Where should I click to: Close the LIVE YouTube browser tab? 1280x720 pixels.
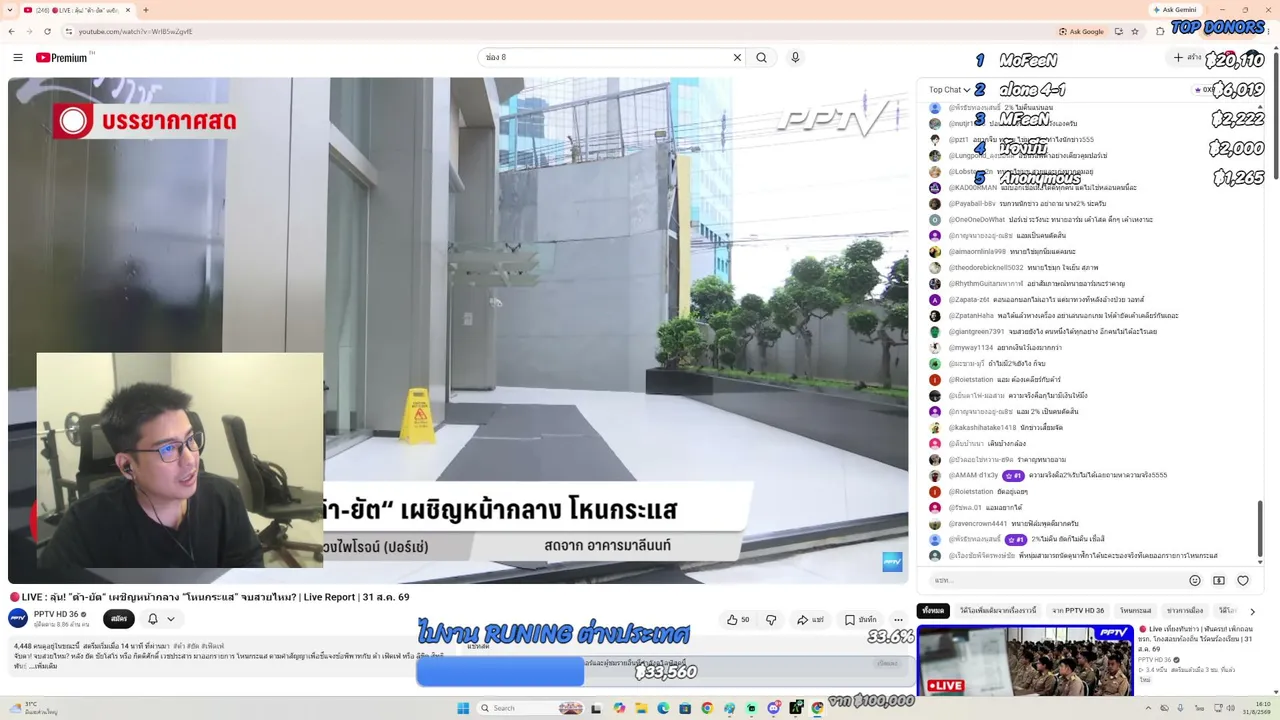pyautogui.click(x=127, y=10)
